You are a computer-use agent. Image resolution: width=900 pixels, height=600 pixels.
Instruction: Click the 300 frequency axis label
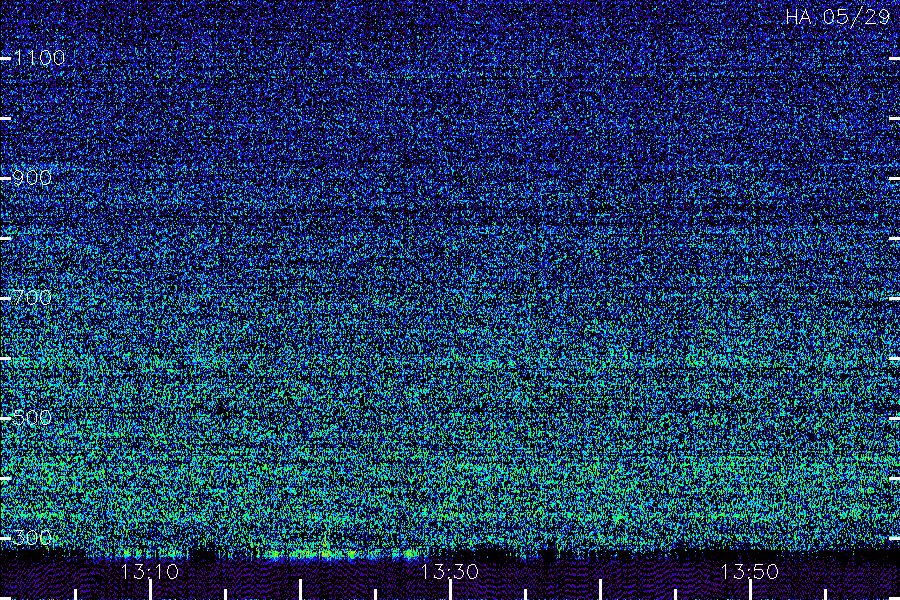coord(32,538)
